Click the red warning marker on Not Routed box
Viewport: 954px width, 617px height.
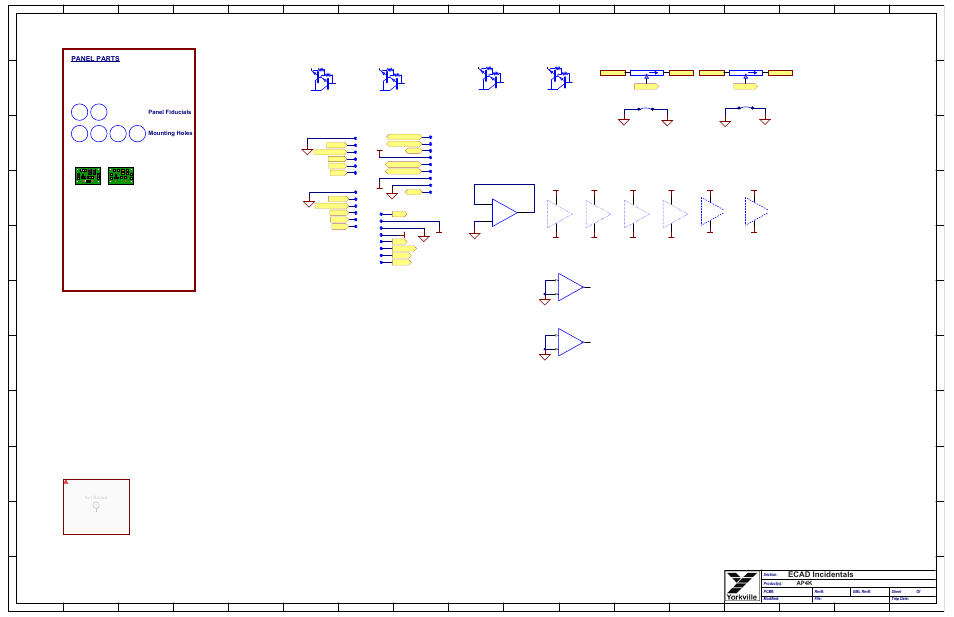click(x=66, y=482)
